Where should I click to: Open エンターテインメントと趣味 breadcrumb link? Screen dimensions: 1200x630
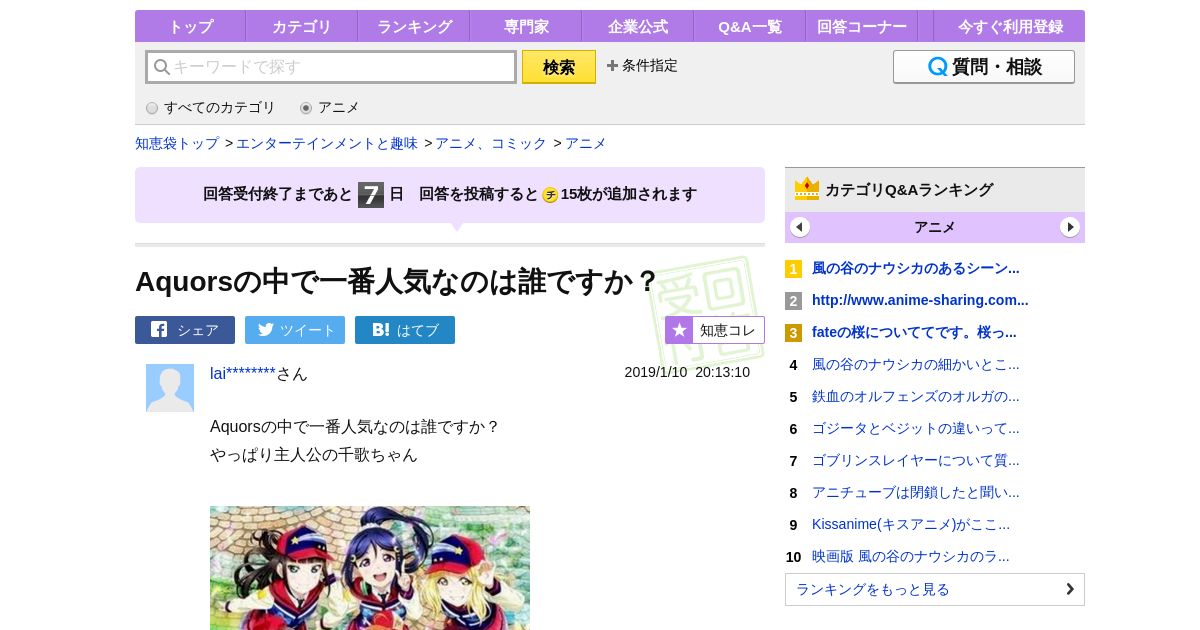pos(327,143)
